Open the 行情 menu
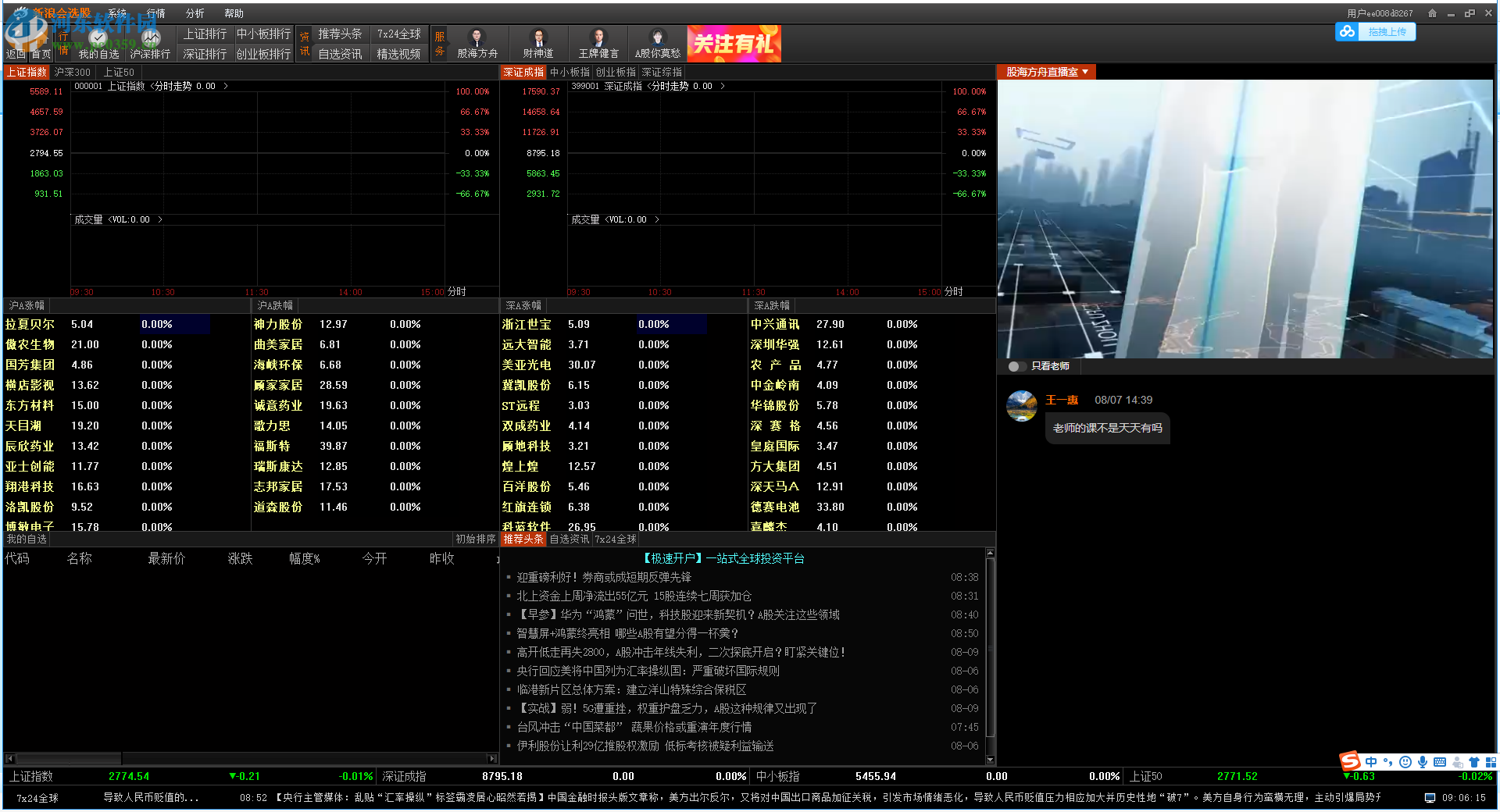This screenshot has height=812, width=1500. point(156,13)
